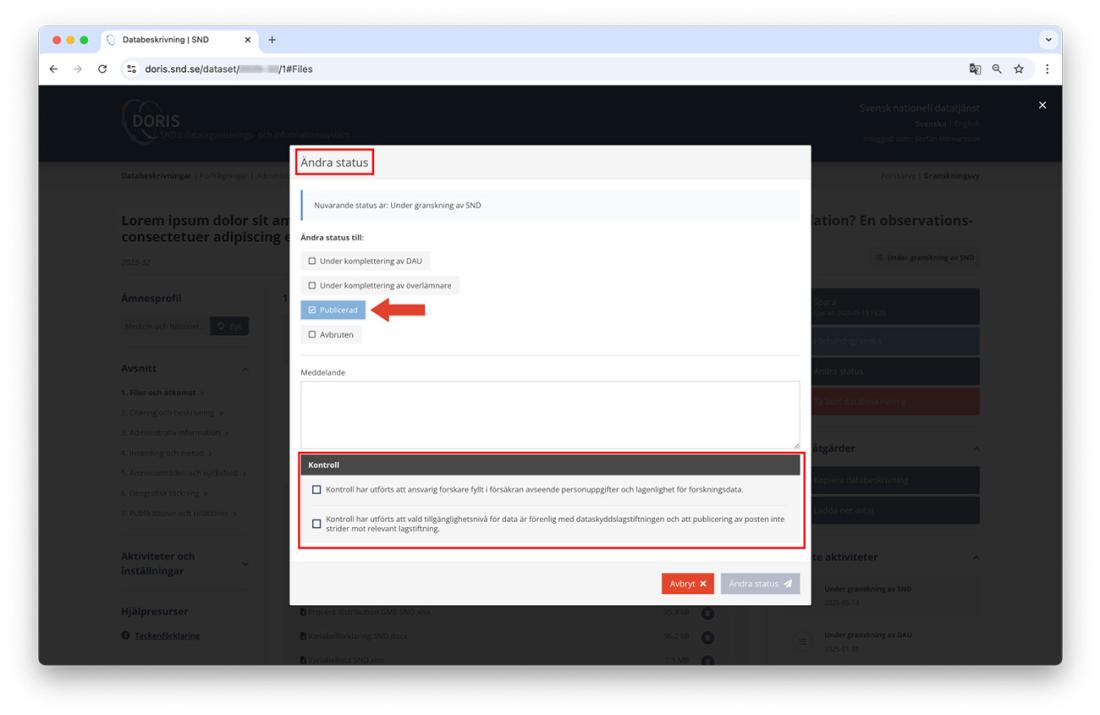Close overlay with white X at top right
The width and height of the screenshot is (1100, 715).
[1043, 105]
